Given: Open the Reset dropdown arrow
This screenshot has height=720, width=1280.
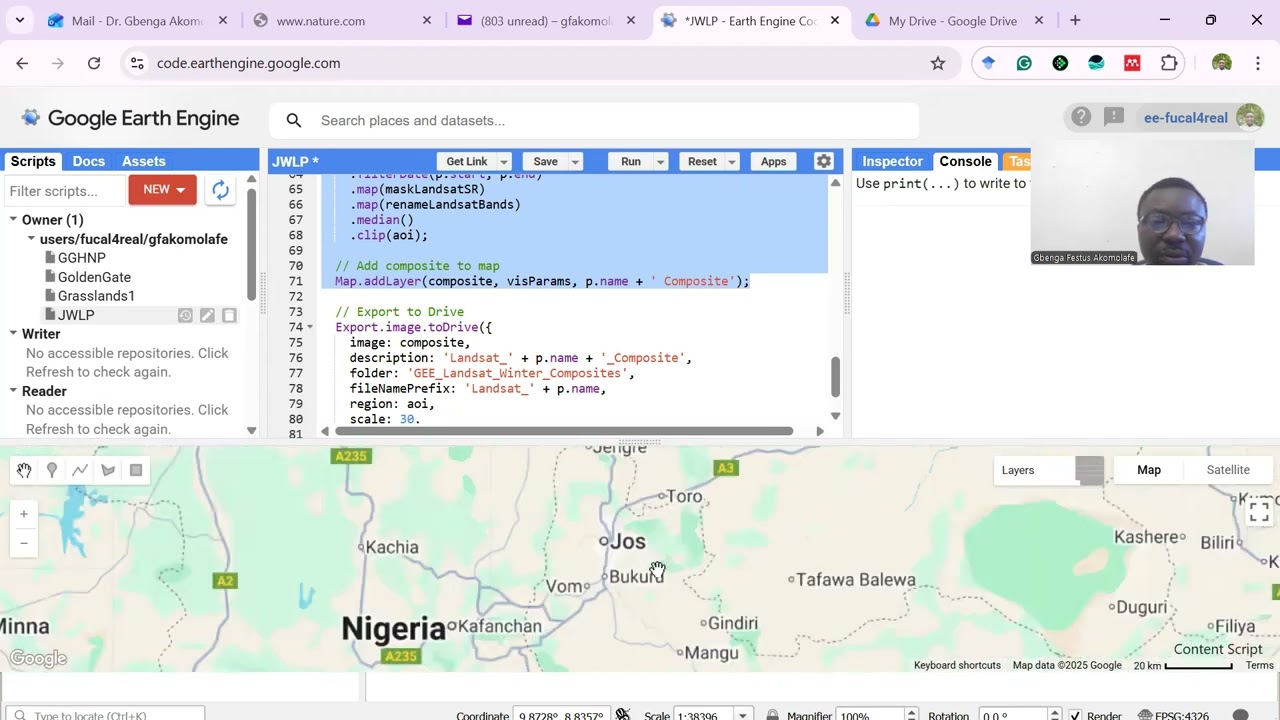Looking at the screenshot, I should (x=731, y=162).
